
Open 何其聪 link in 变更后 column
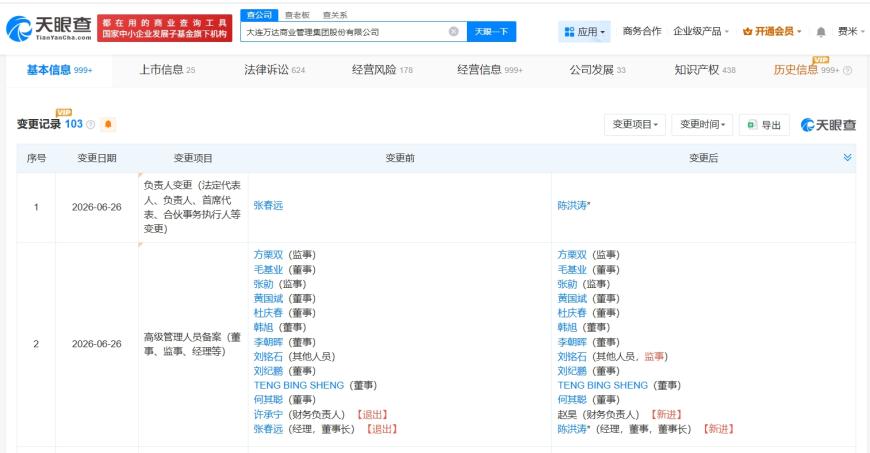coord(572,400)
